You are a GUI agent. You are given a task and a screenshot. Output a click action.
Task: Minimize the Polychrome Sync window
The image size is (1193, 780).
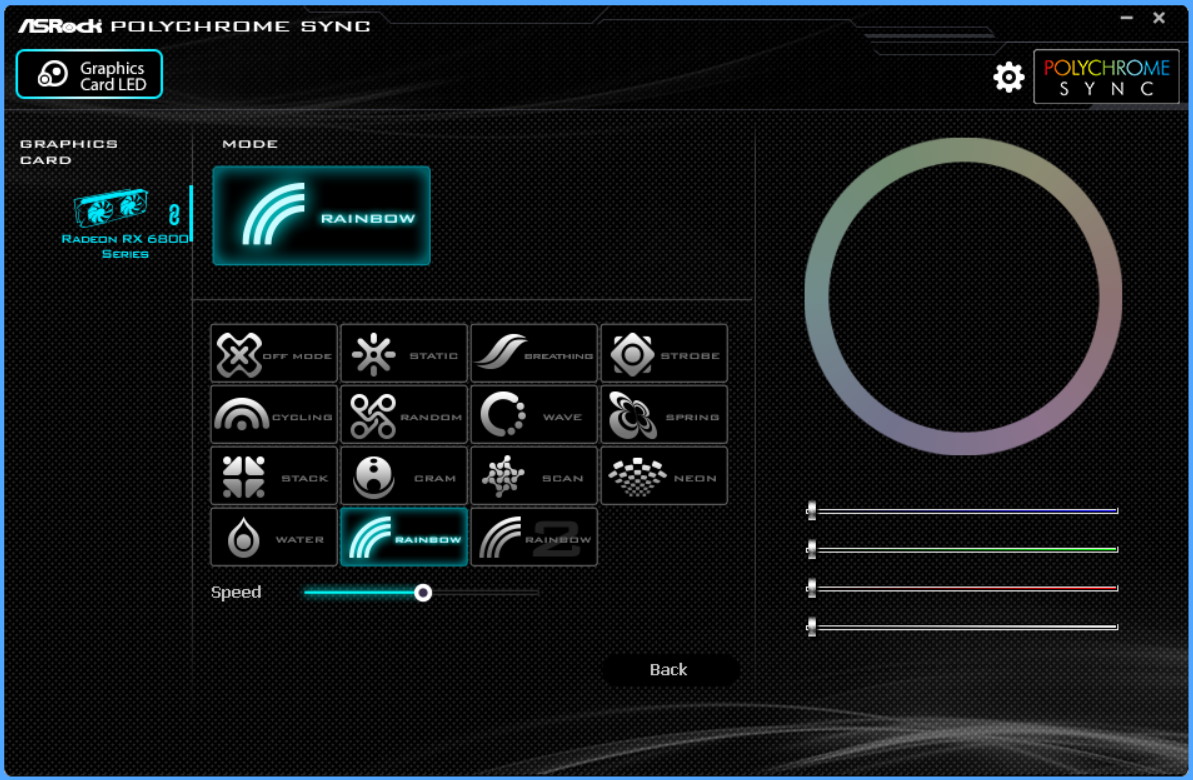[x=1126, y=18]
